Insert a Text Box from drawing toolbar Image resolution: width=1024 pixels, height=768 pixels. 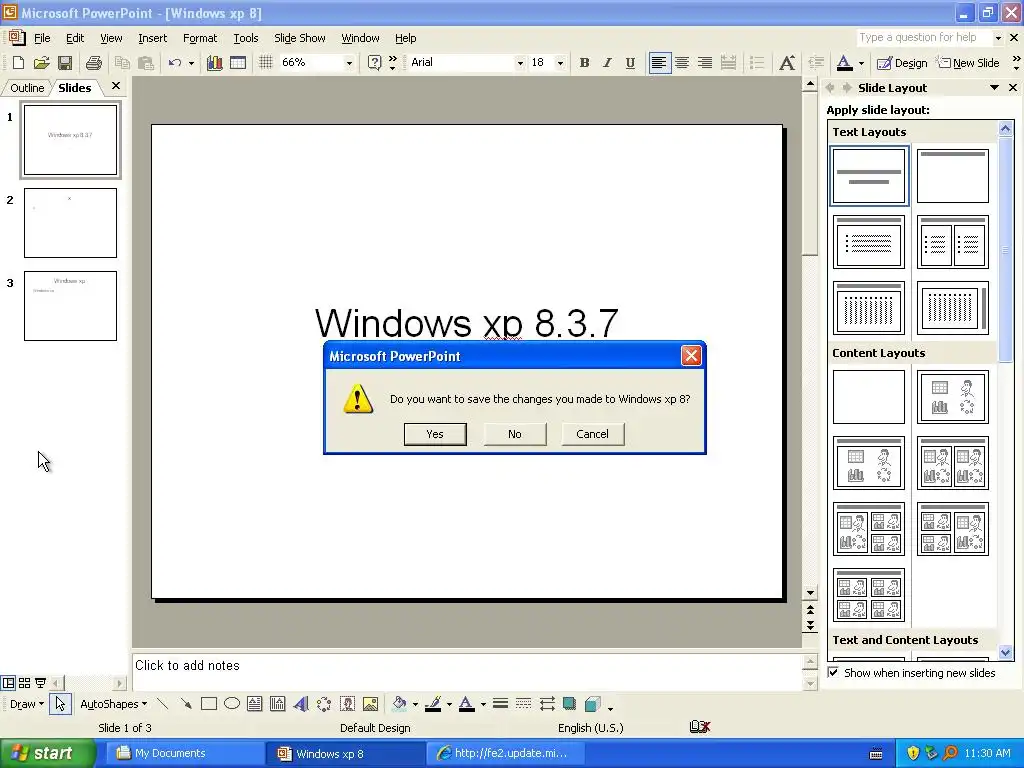pos(255,704)
